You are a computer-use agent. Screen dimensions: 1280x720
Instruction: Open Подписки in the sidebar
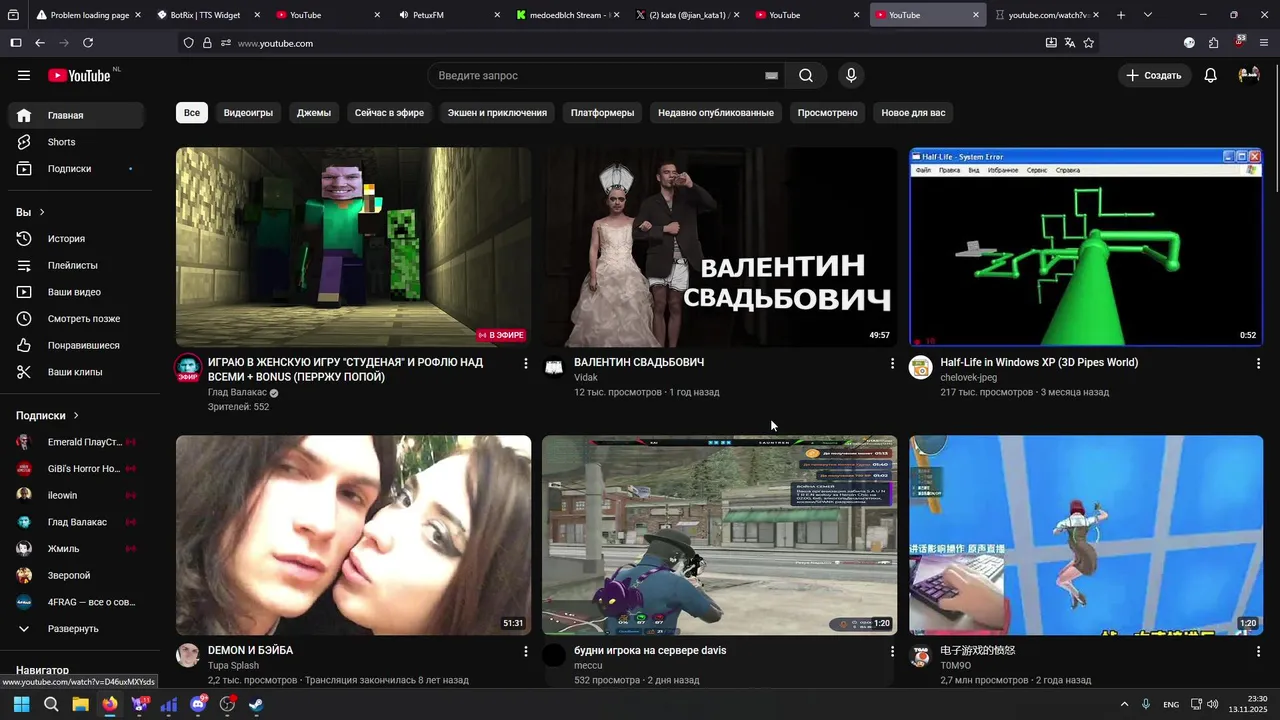click(77, 169)
